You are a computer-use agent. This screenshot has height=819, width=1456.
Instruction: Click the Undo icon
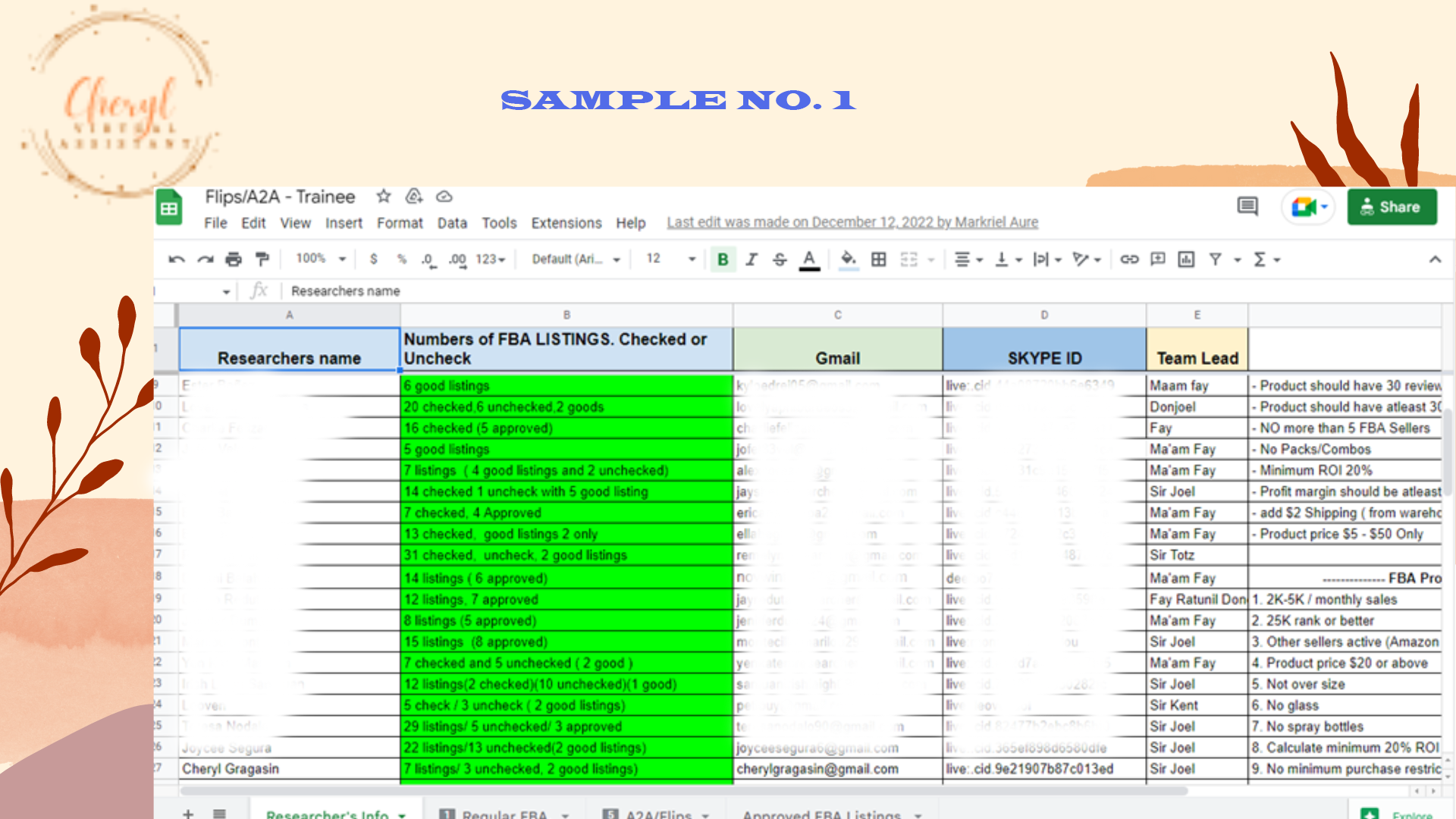tap(177, 259)
